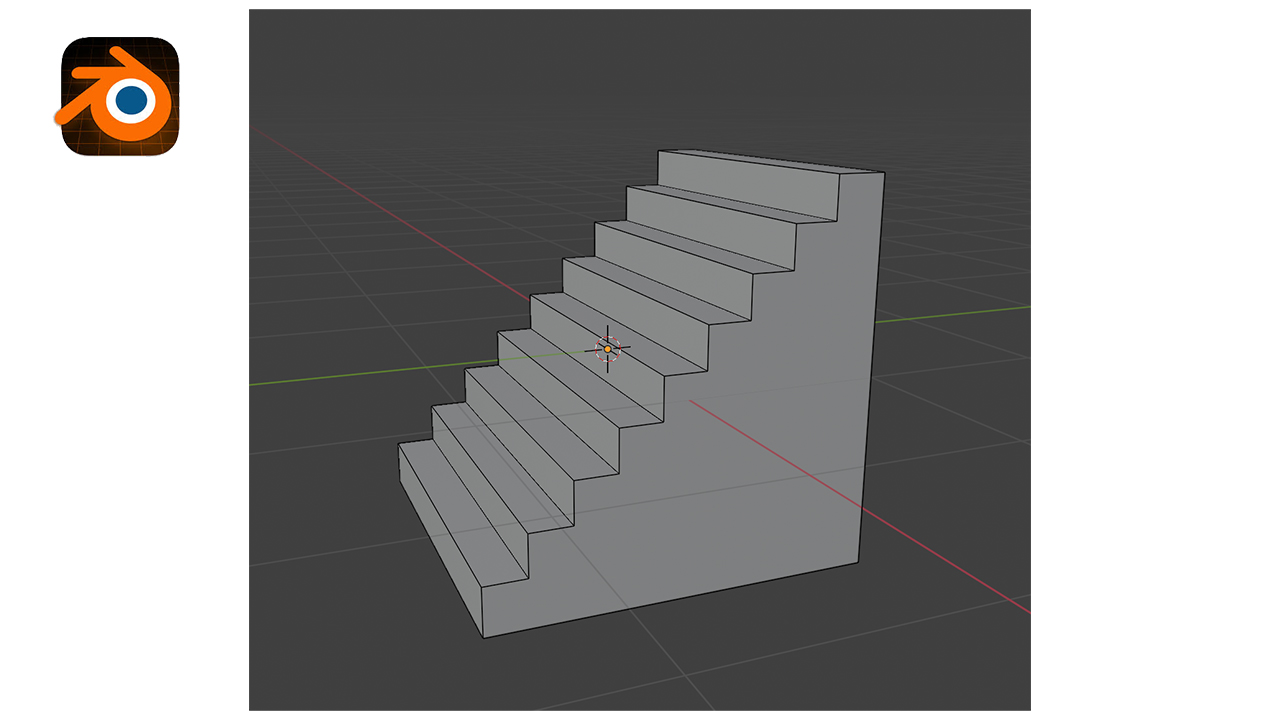Select the second step tread from the top

[x=715, y=205]
